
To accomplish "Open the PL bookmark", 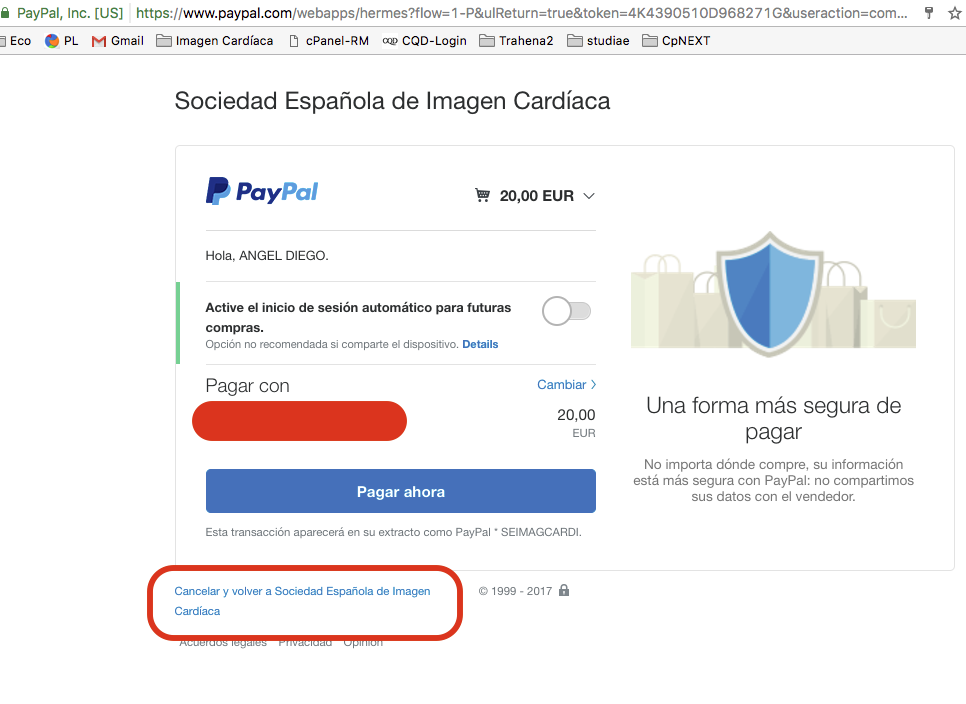I will coord(62,41).
